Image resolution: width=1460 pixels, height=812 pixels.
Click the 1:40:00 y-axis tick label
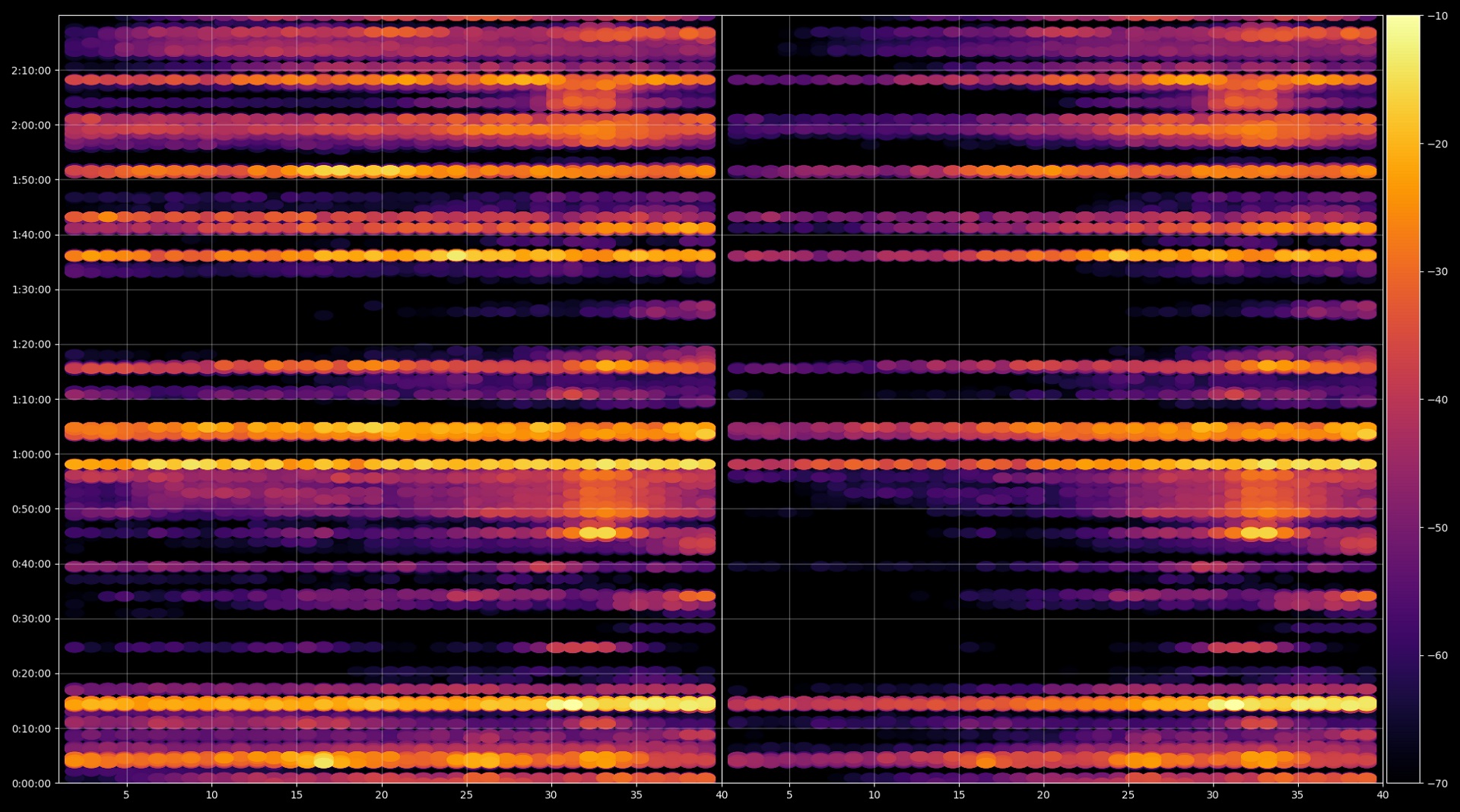[31, 235]
